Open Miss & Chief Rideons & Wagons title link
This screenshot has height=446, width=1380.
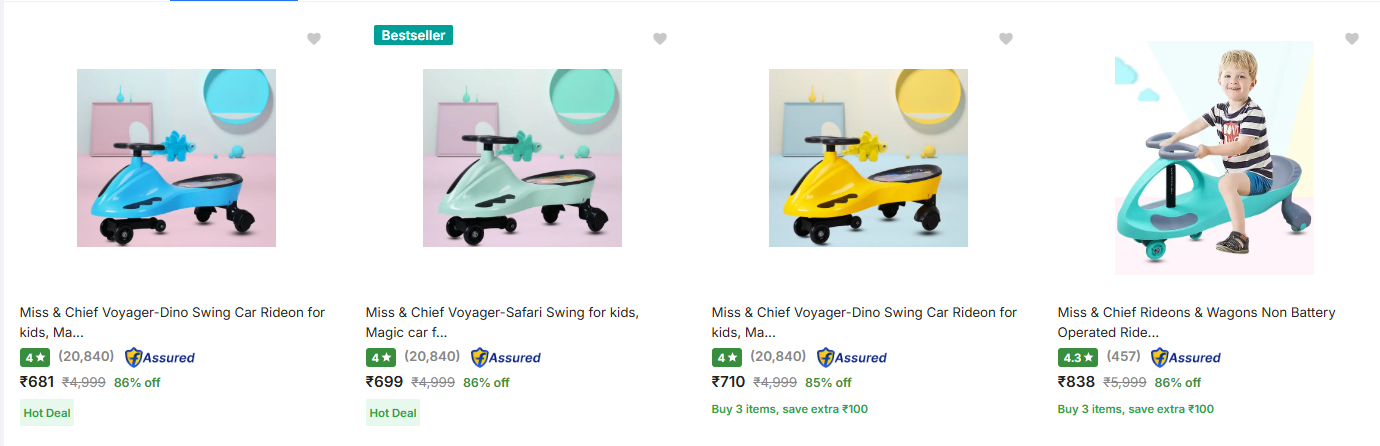pyautogui.click(x=1196, y=322)
